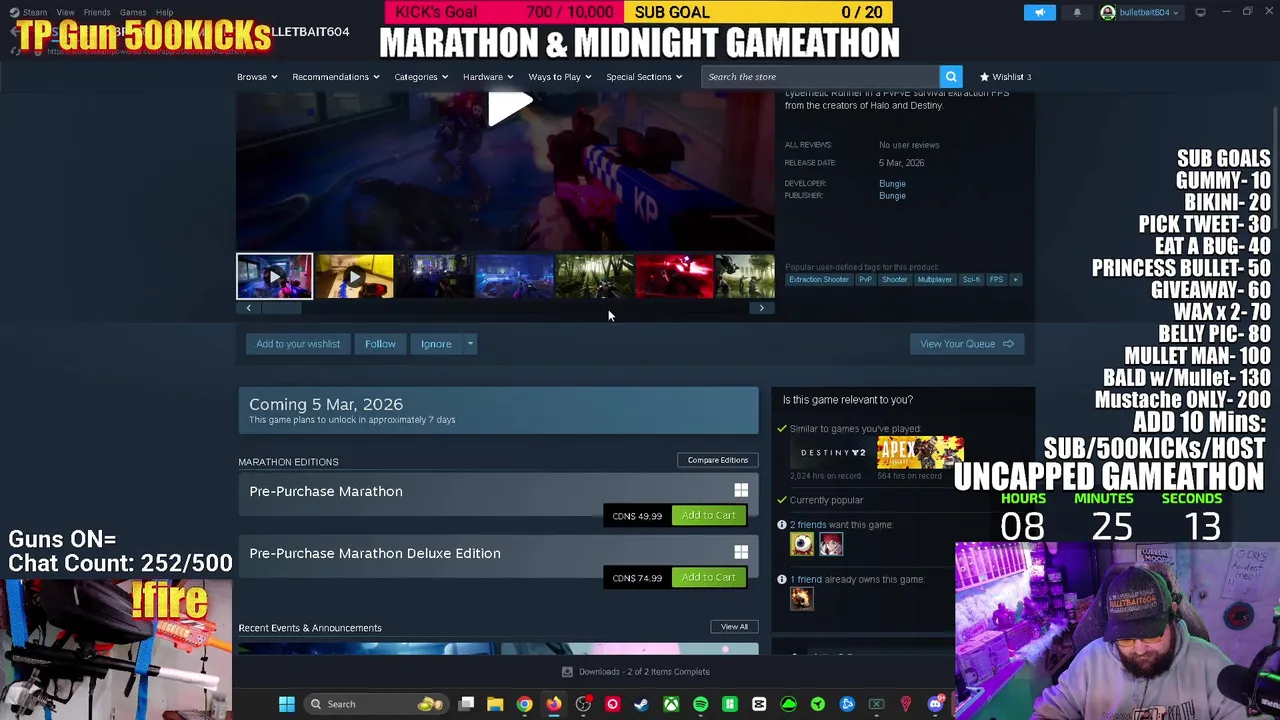Click the store search magnifier button
The image size is (1280, 720).
(951, 77)
